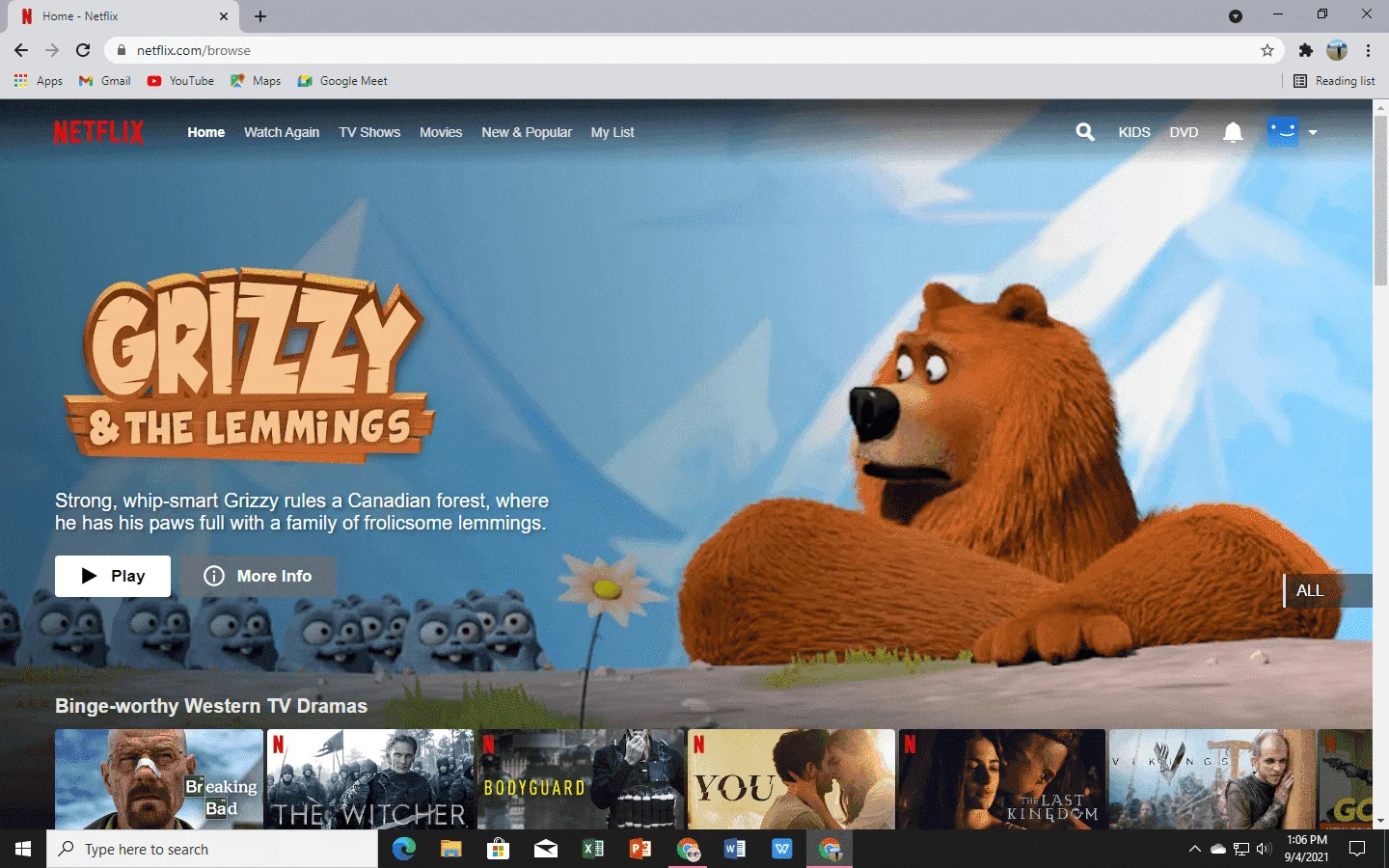The height and width of the screenshot is (868, 1389).
Task: Open Watch Again section
Action: (x=282, y=132)
